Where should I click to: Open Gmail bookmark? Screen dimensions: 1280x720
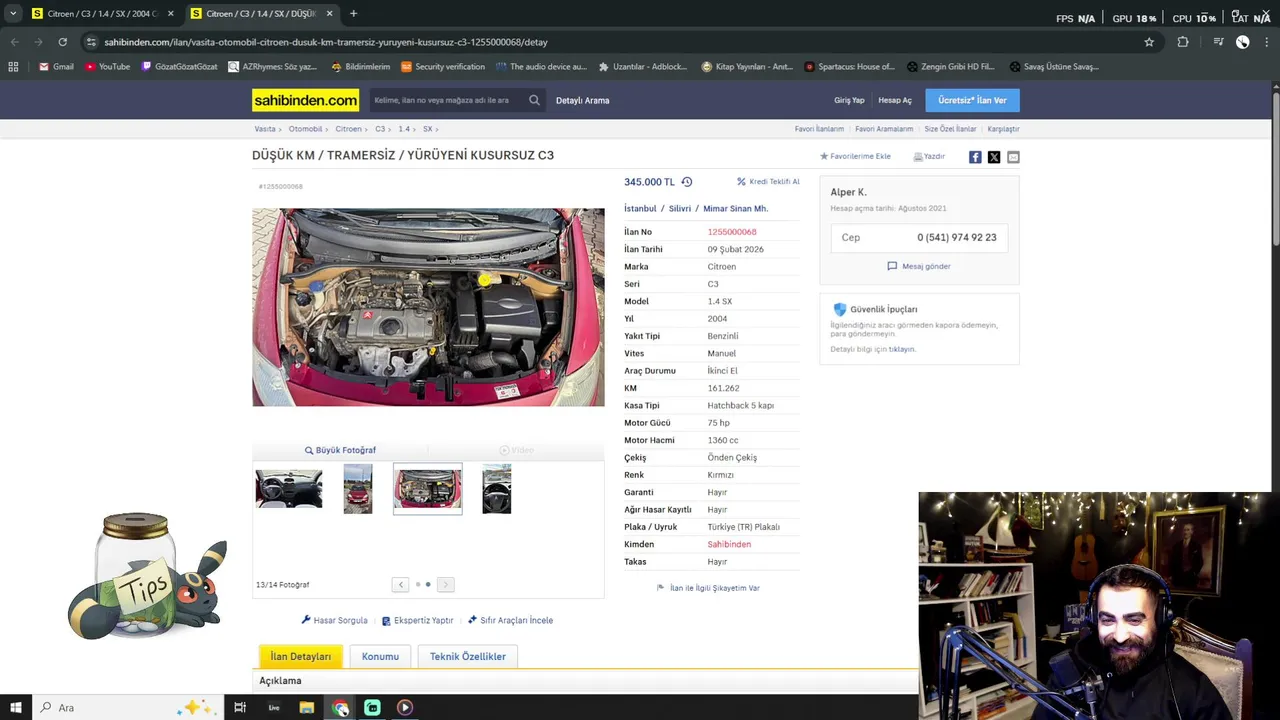coord(56,67)
